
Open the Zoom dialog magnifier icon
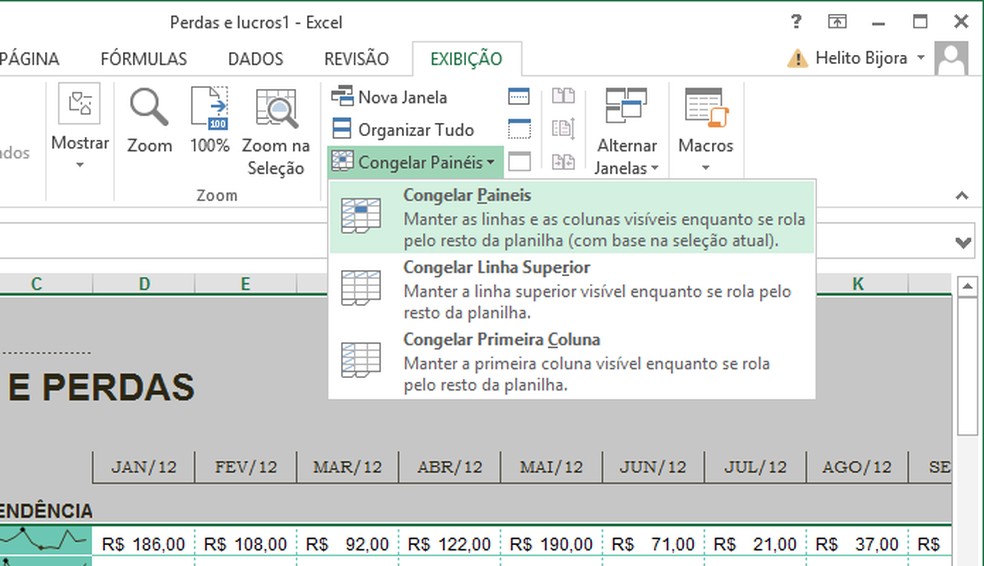coord(149,107)
